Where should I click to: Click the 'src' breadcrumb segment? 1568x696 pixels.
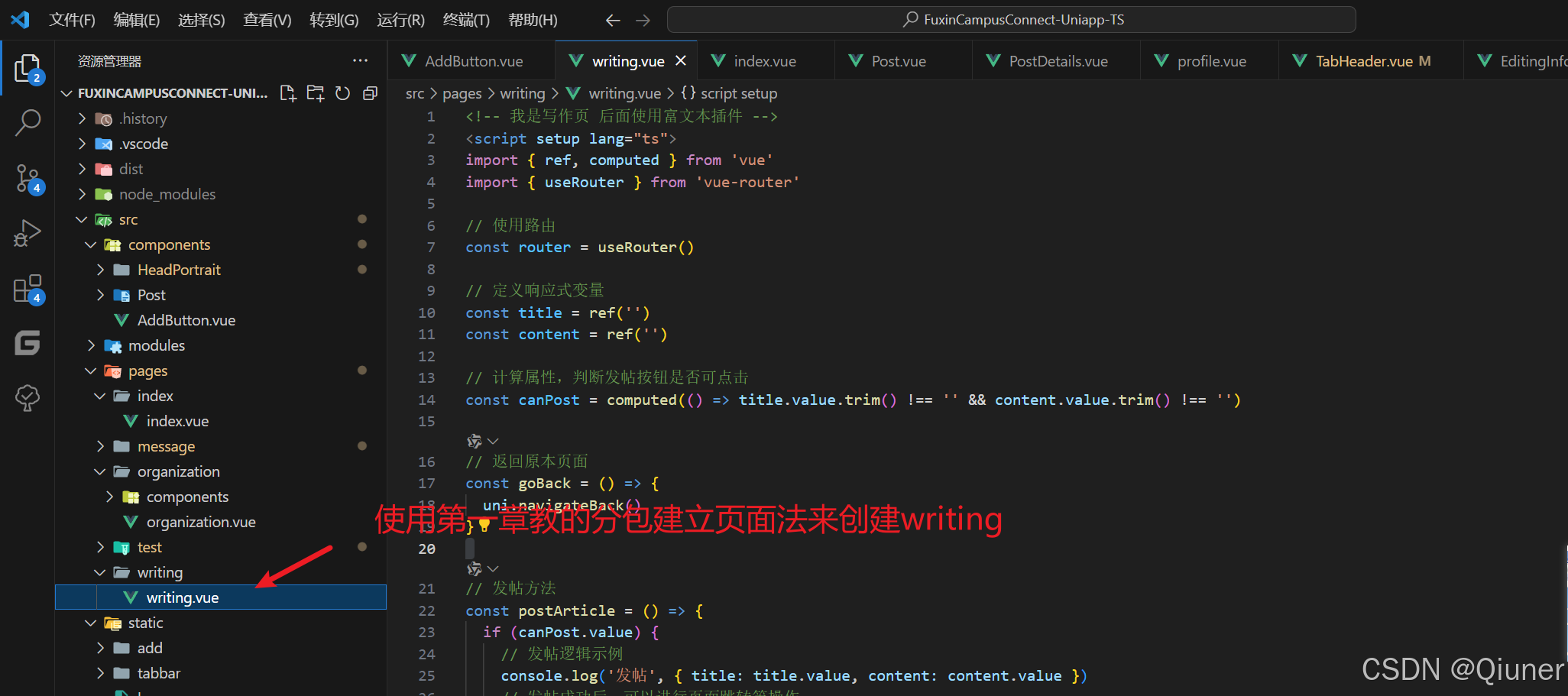click(415, 93)
